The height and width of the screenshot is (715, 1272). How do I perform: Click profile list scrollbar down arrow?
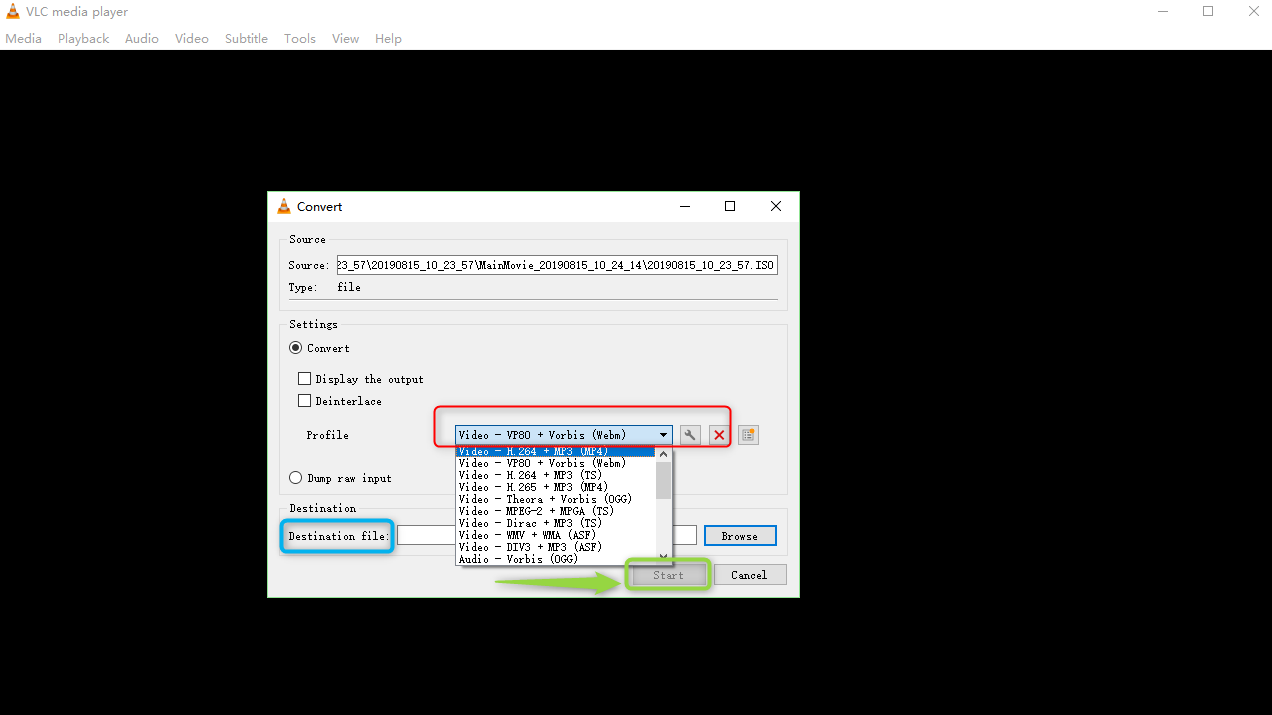(663, 556)
